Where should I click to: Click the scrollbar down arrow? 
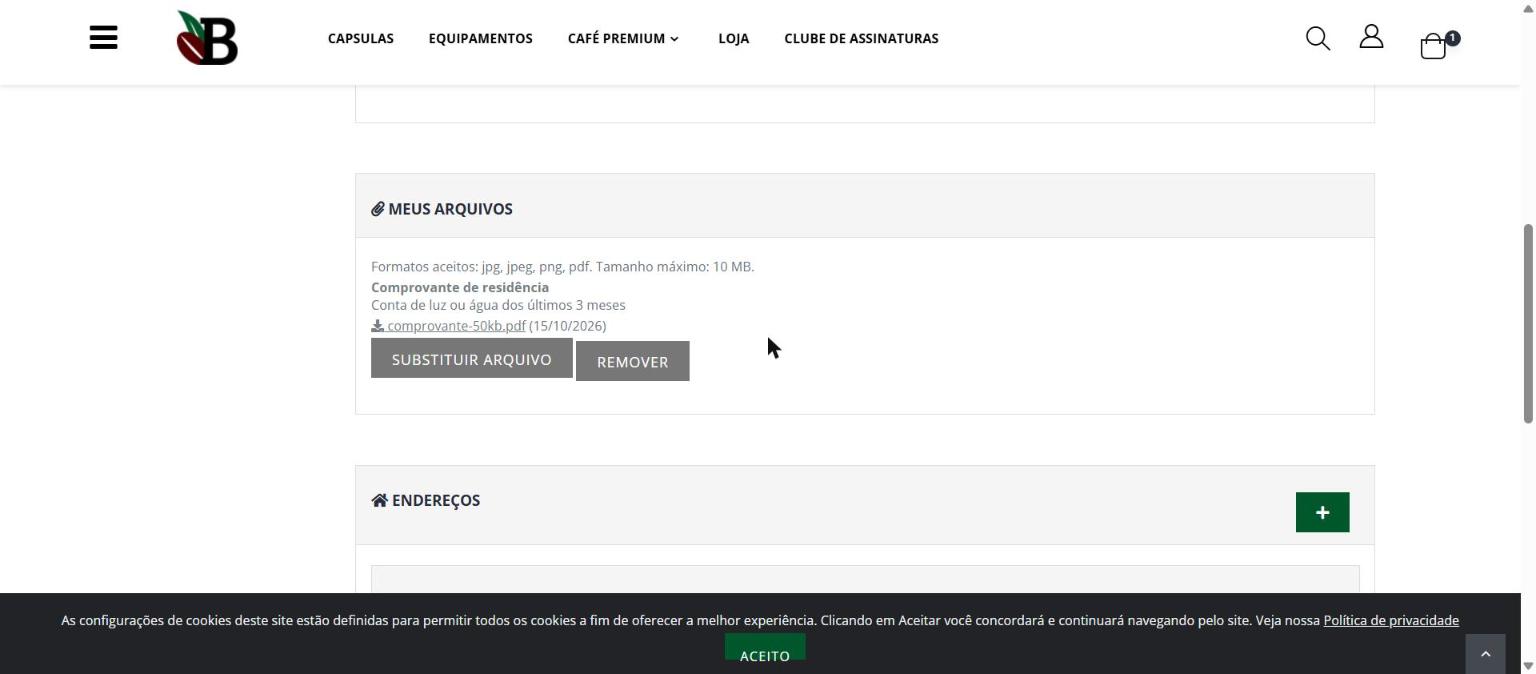[x=1528, y=666]
